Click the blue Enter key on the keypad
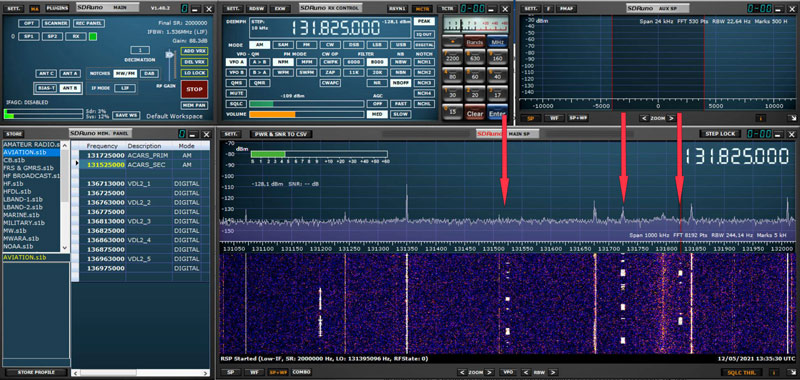This screenshot has height=380, width=800. (x=498, y=113)
